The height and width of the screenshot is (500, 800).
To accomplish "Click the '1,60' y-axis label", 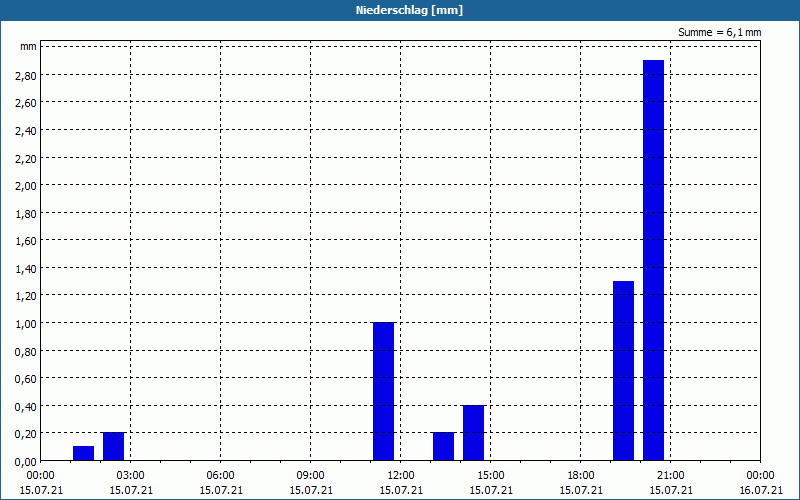I will [27, 241].
